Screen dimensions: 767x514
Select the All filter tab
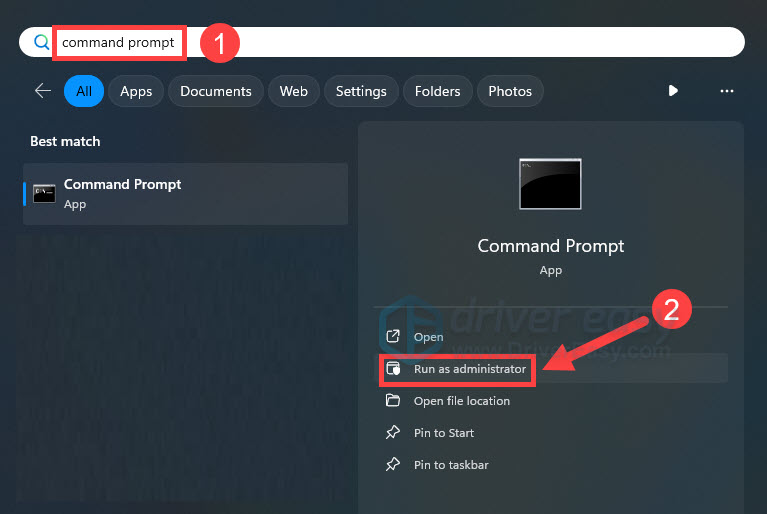pos(84,91)
